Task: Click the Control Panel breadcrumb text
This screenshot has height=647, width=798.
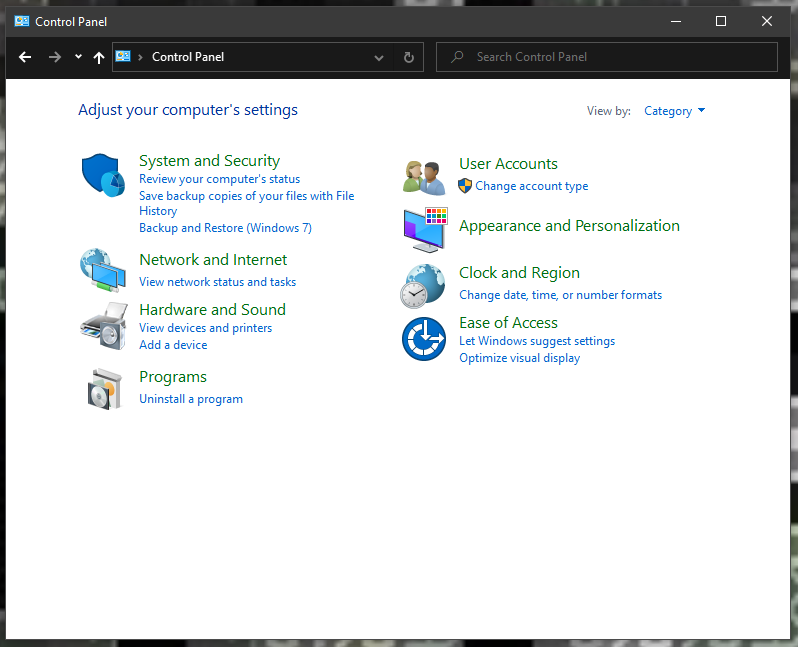Action: 188,57
